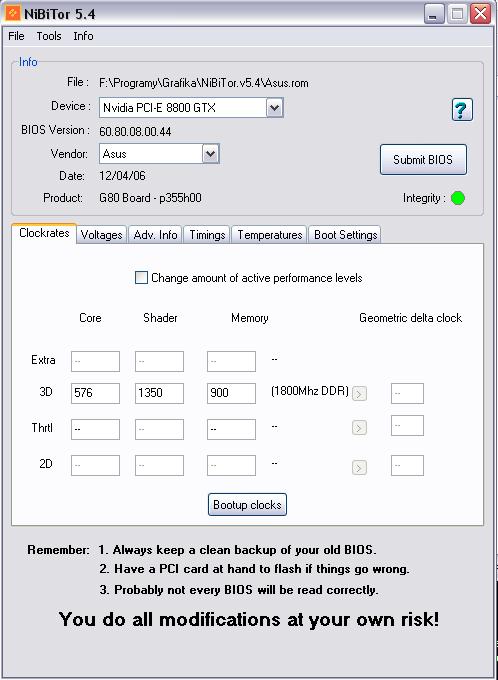Switch to the Voltages tab
The width and height of the screenshot is (498, 680).
point(102,235)
